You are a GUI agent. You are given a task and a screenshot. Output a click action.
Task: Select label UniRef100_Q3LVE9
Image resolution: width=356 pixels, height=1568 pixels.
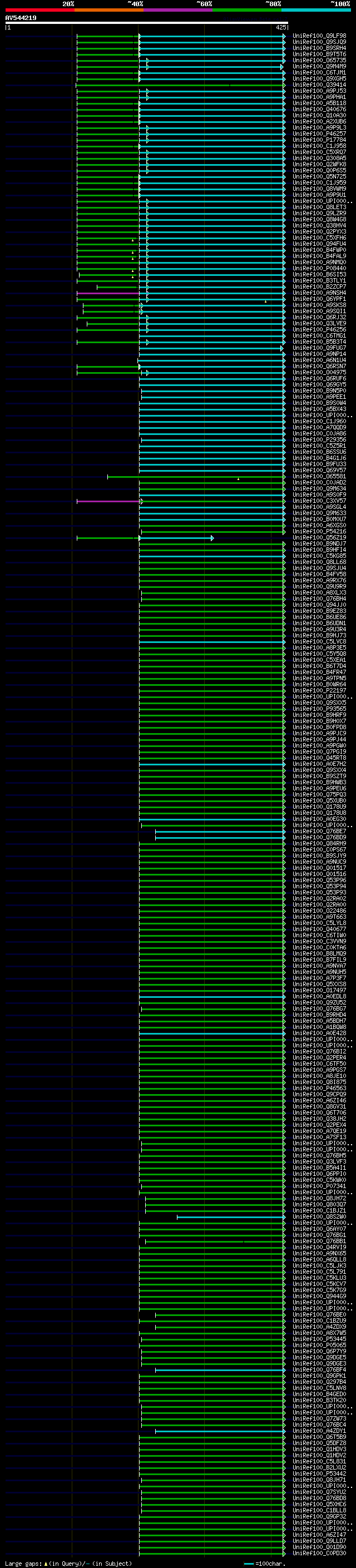(319, 323)
